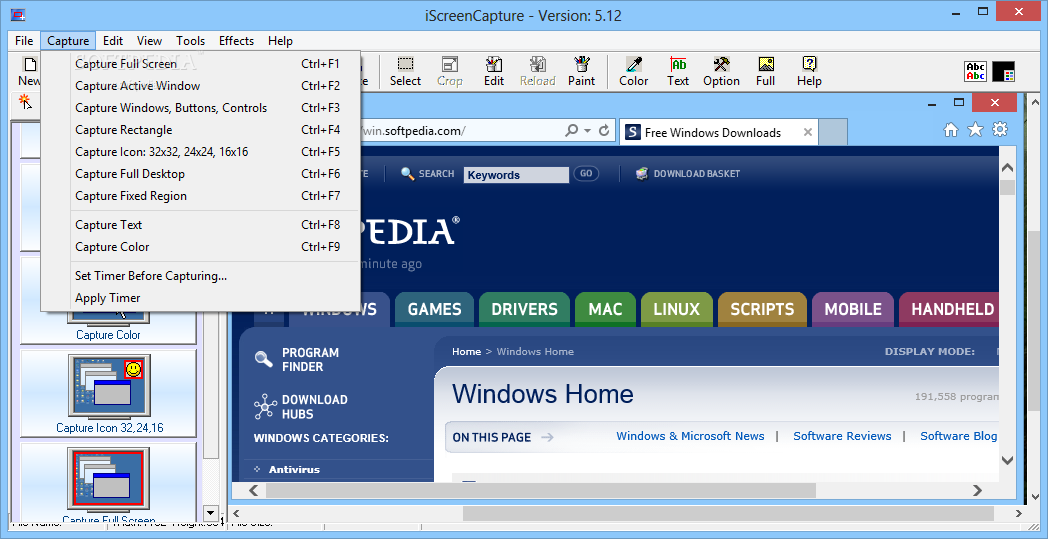The height and width of the screenshot is (539, 1048).
Task: Click iScreenCapture app icon in title bar
Action: tap(18, 14)
